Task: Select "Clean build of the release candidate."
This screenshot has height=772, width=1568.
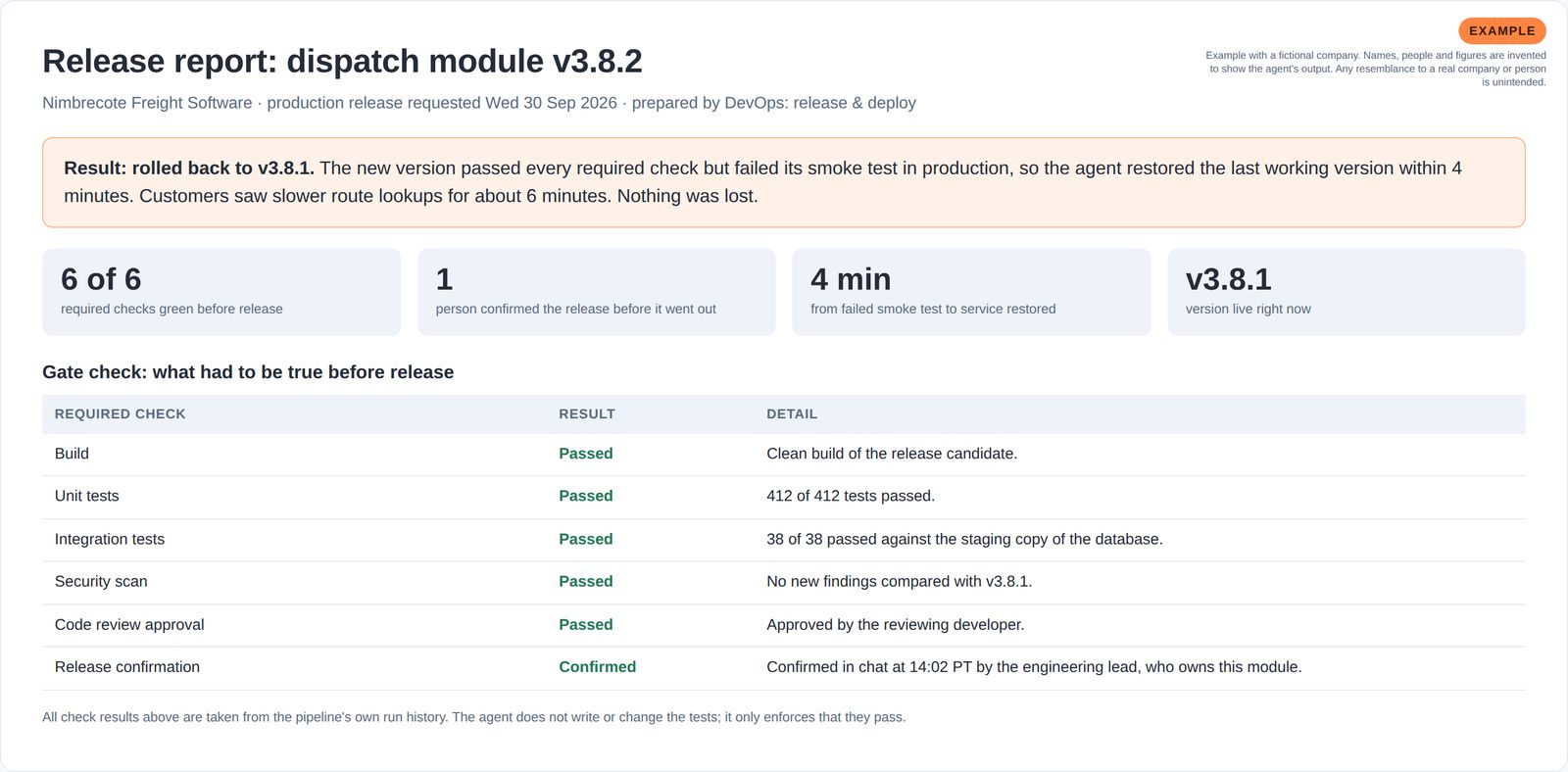Action: [x=892, y=454]
